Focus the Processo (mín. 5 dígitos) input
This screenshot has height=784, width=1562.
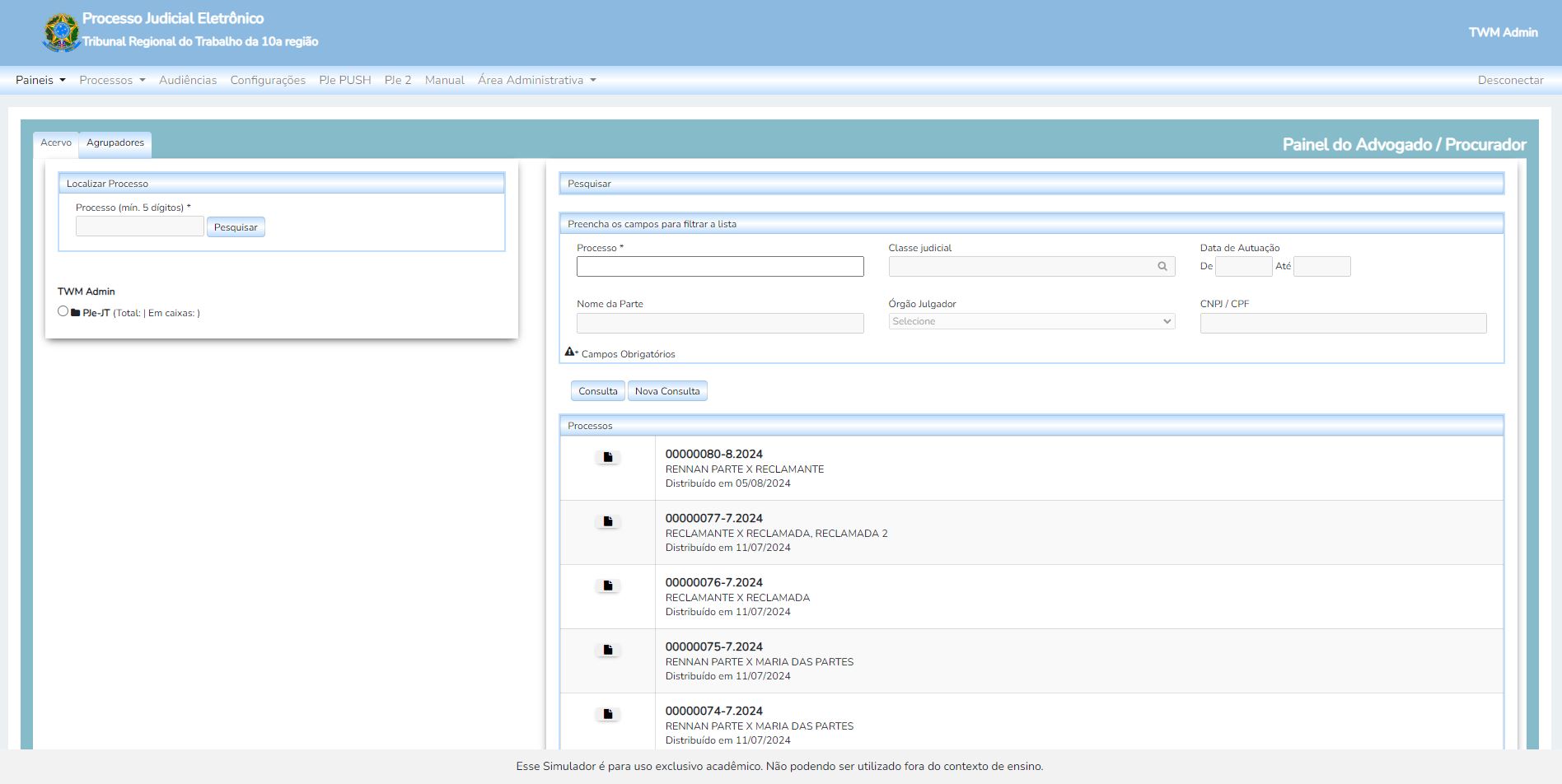[x=140, y=226]
